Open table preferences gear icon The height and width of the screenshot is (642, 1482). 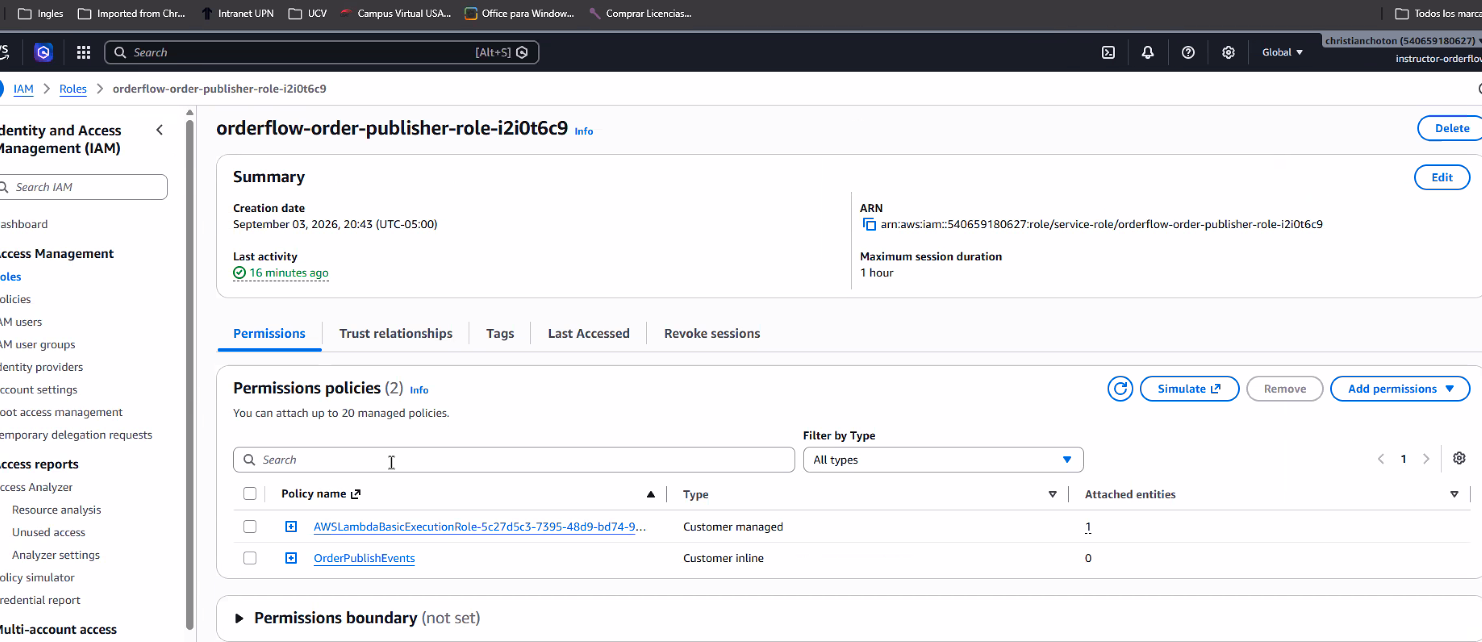[x=1460, y=459]
